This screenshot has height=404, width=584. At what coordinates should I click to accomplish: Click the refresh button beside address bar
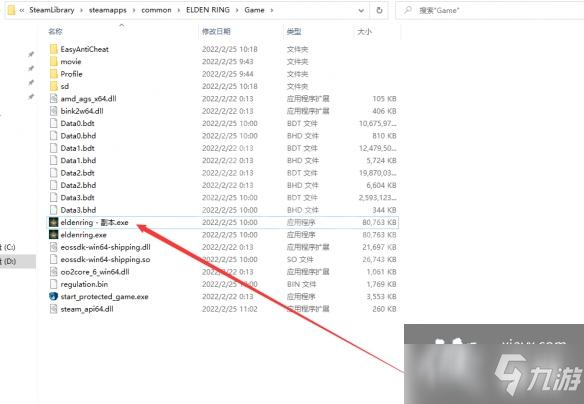379,10
